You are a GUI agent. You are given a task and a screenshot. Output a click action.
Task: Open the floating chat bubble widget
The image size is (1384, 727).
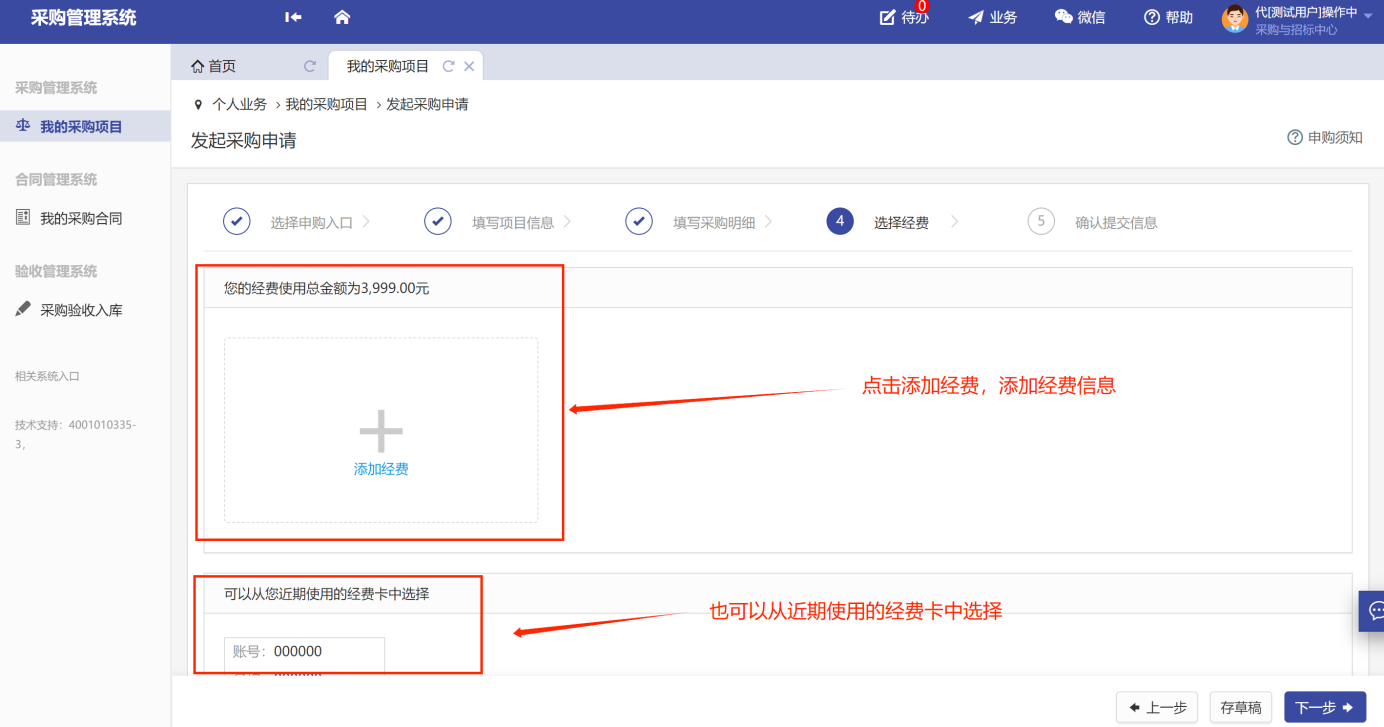tap(1374, 610)
